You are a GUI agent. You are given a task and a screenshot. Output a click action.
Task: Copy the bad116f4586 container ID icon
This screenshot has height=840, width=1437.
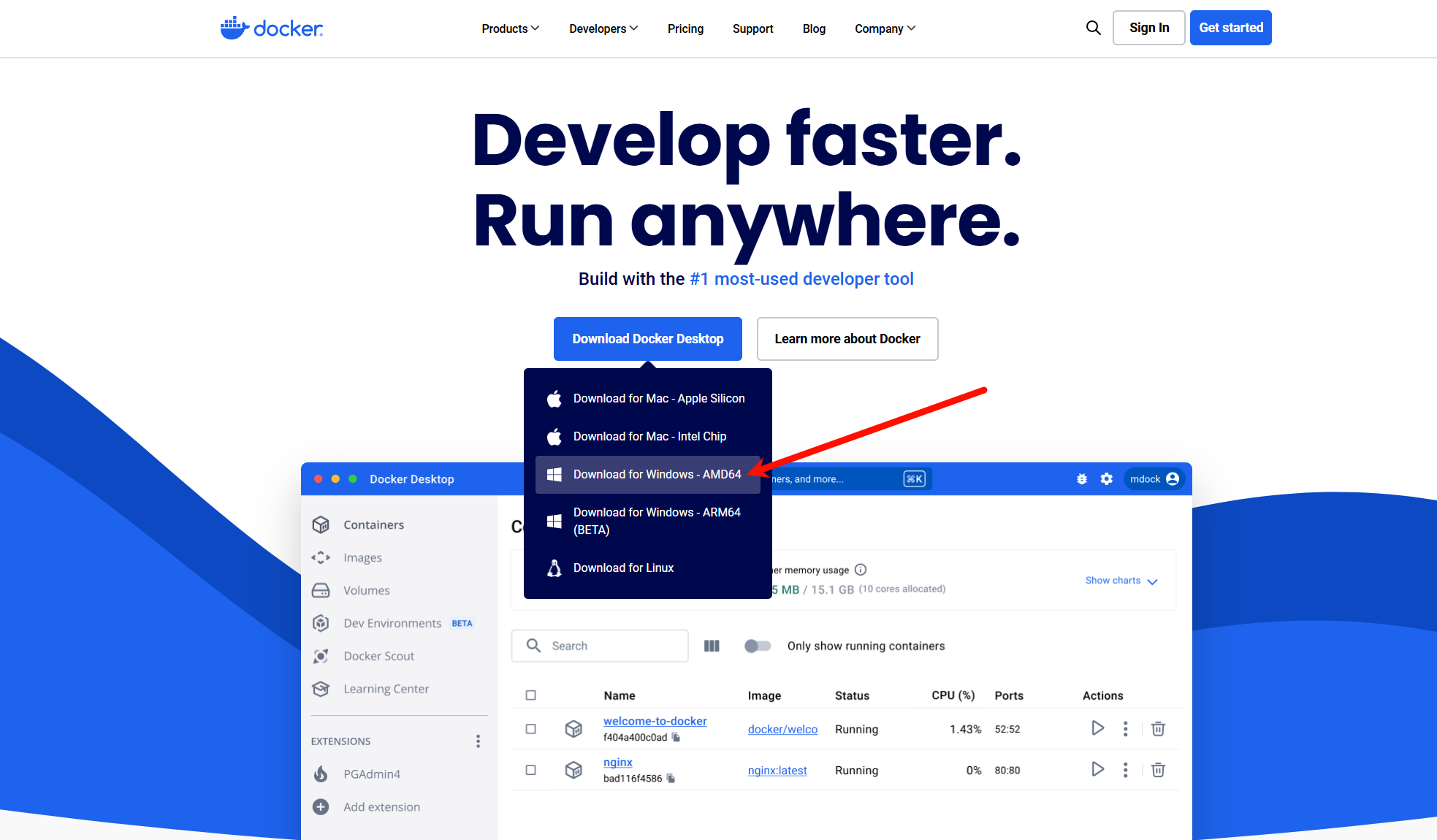[671, 779]
